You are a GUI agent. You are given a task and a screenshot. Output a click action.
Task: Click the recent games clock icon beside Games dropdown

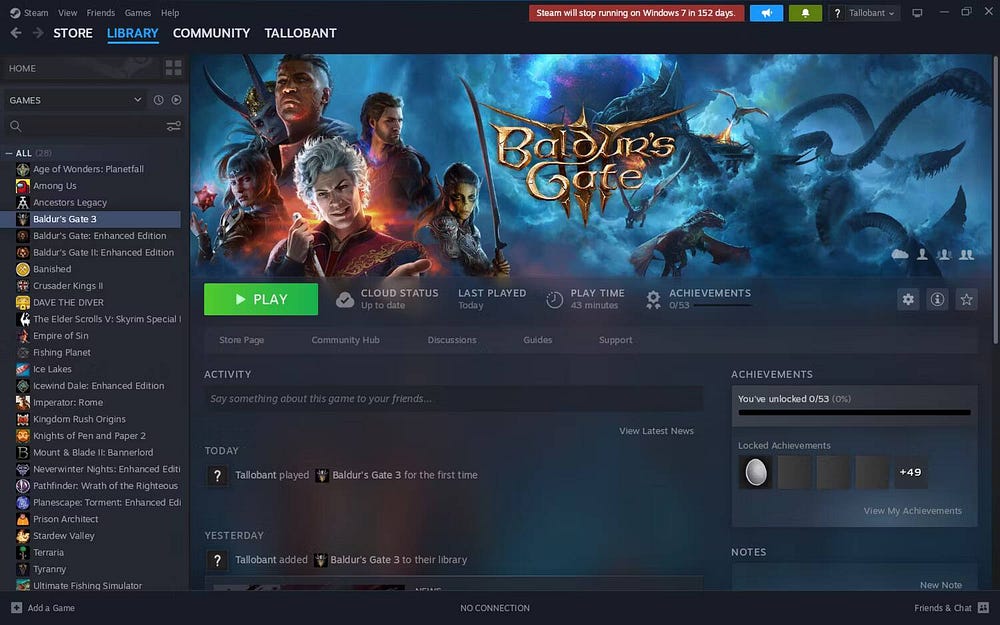tap(157, 100)
